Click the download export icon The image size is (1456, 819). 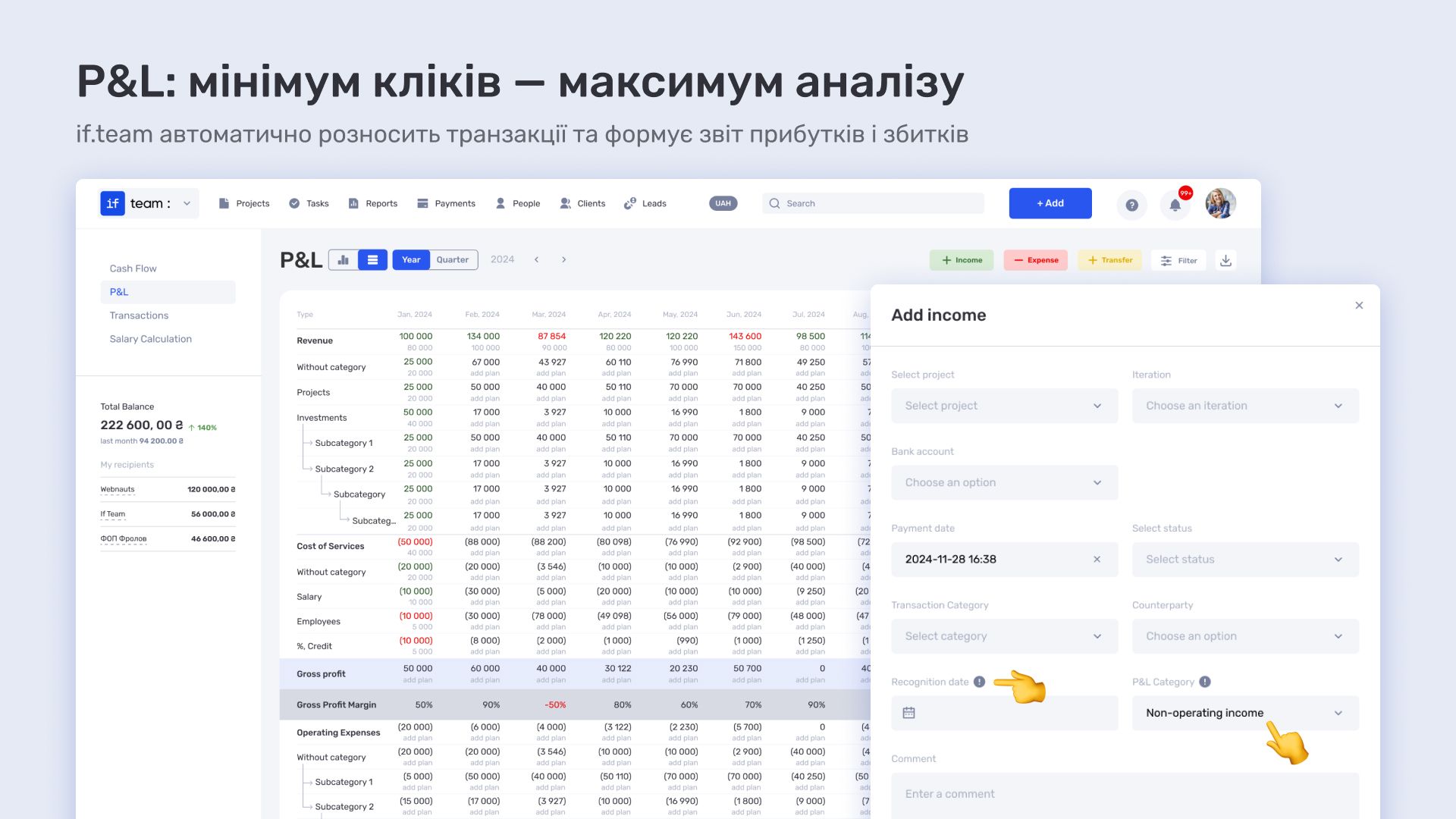[x=1225, y=260]
